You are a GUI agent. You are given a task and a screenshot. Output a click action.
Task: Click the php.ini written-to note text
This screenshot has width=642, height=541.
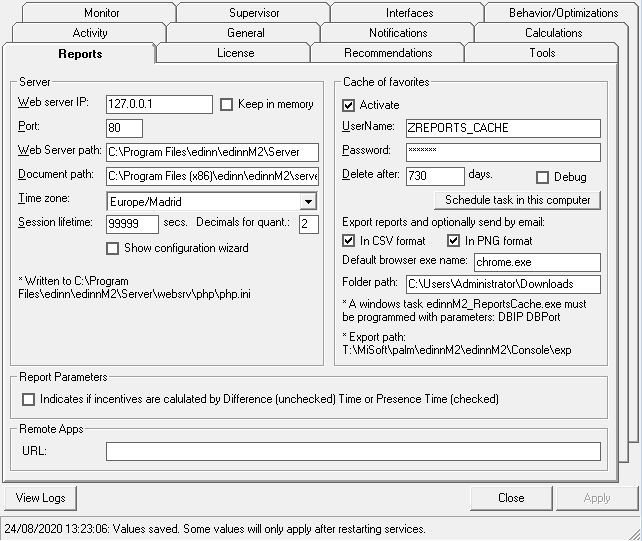134,287
